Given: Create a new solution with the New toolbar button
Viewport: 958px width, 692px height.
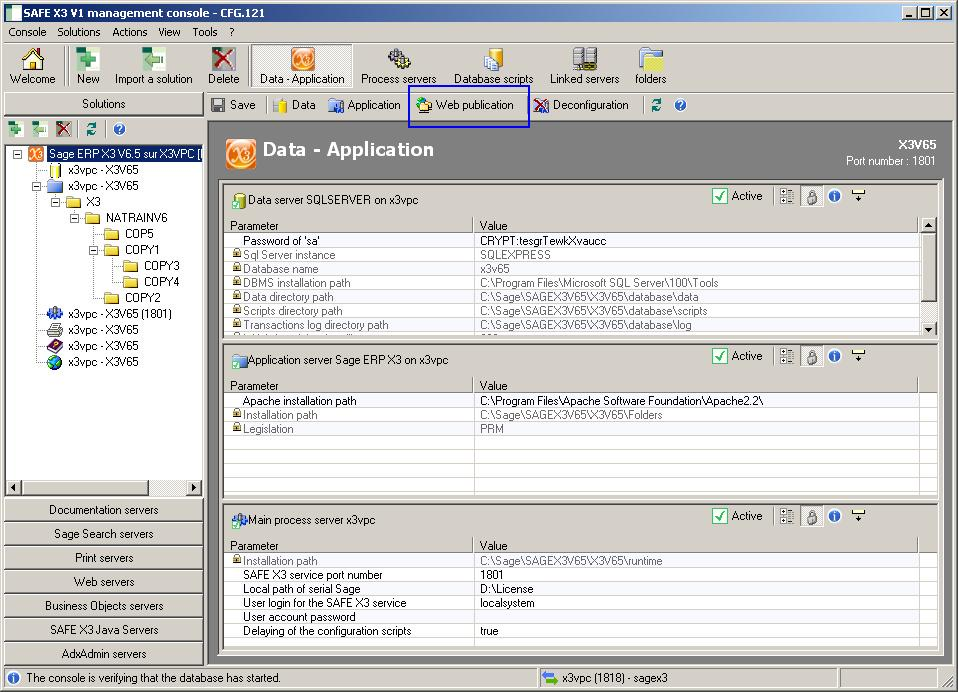Looking at the screenshot, I should 88,66.
